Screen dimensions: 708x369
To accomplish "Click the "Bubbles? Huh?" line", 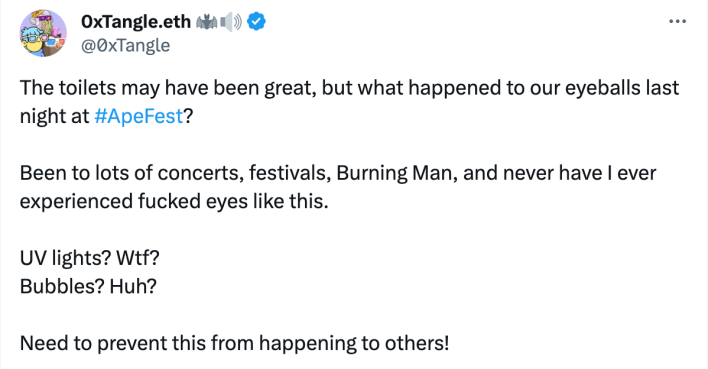I will tap(88, 286).
